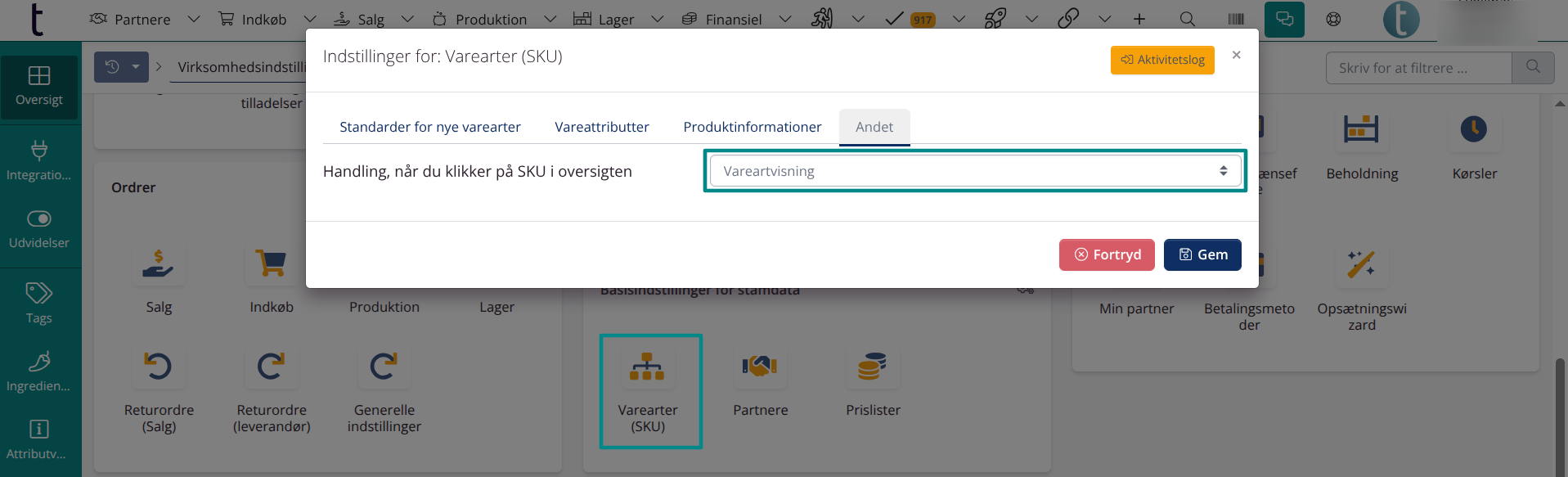Click the Gem save button
Viewport: 1568px width, 477px height.
(1202, 254)
